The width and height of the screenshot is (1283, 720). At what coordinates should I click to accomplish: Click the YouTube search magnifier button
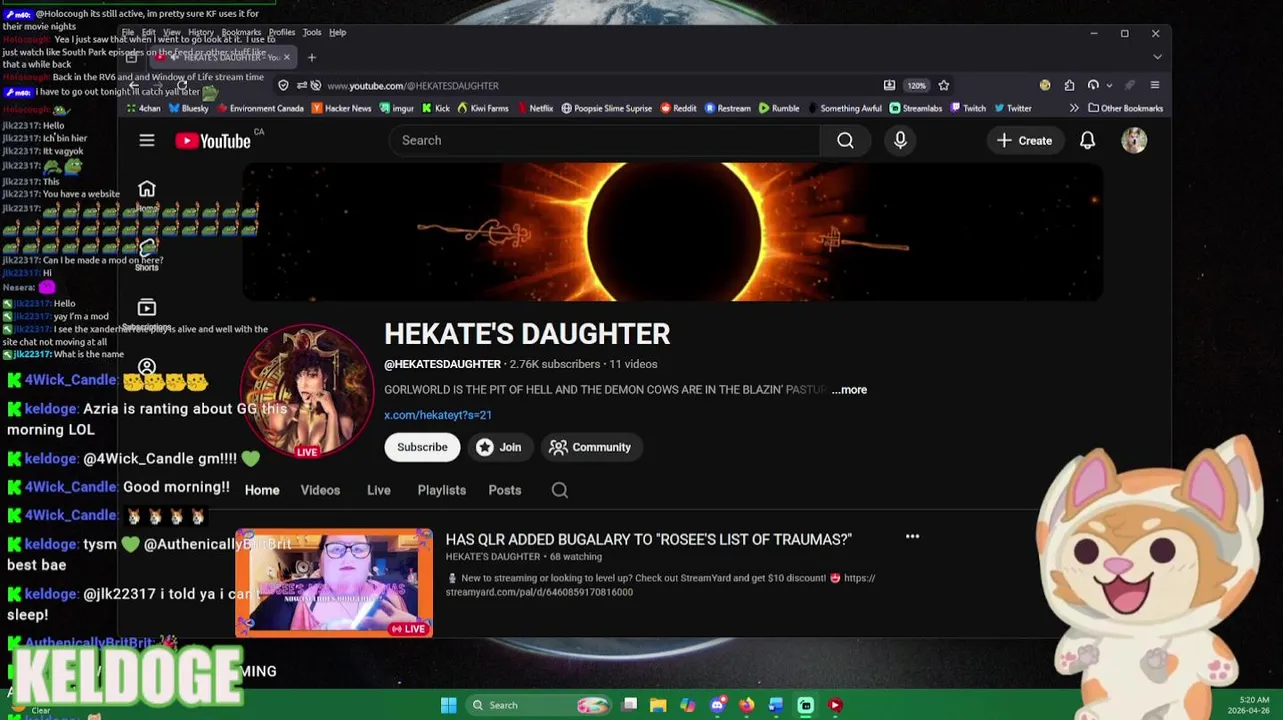tap(845, 141)
